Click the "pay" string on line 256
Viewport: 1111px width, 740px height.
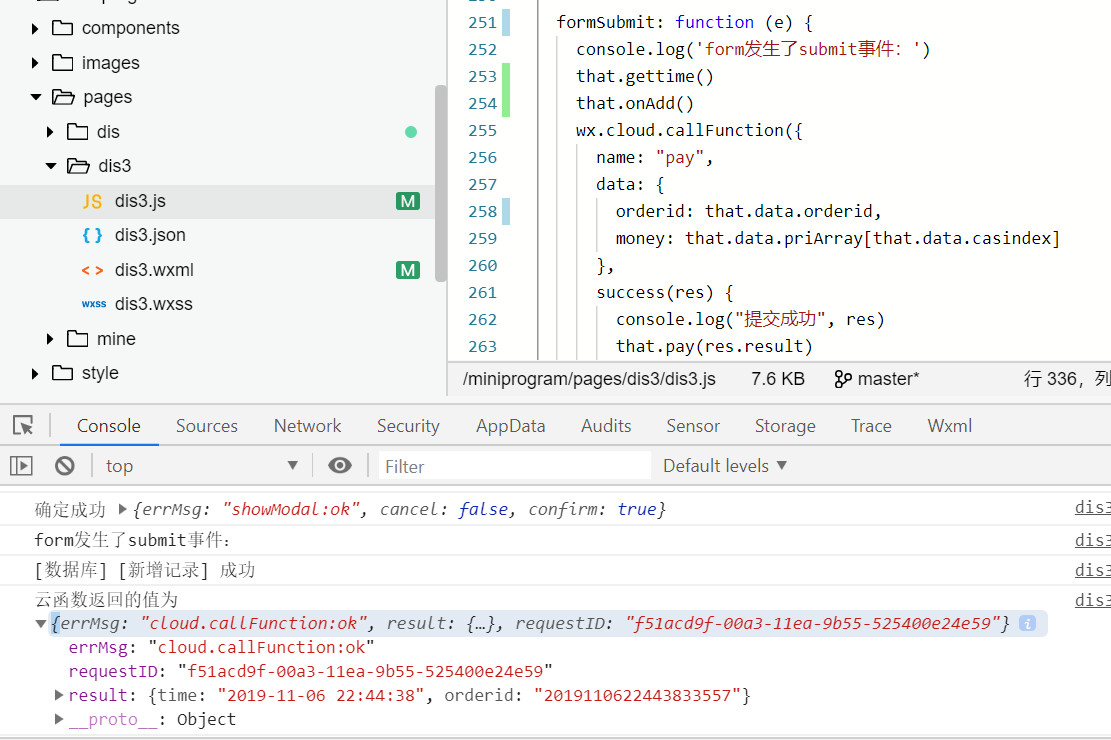680,157
